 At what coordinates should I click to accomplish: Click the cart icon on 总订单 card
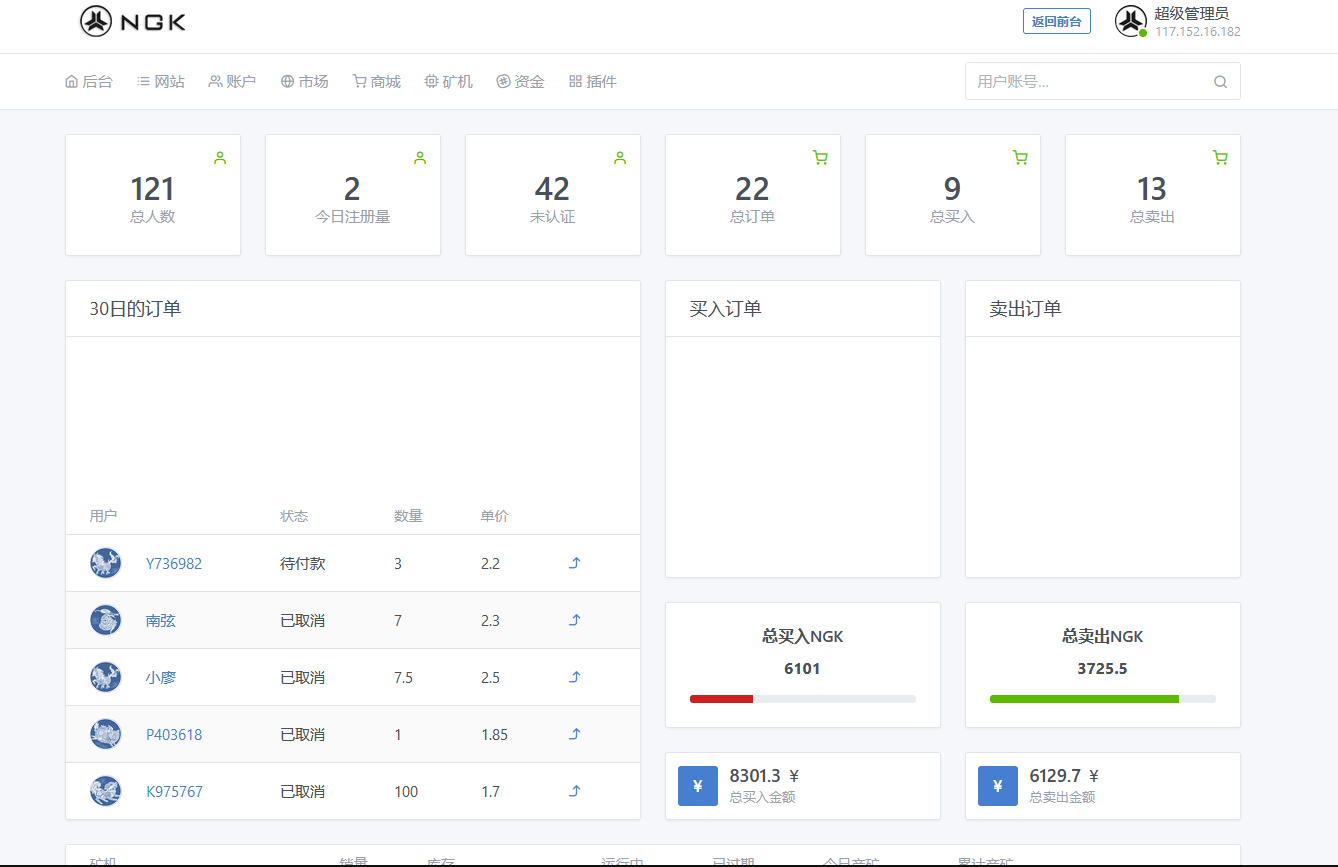[x=820, y=157]
